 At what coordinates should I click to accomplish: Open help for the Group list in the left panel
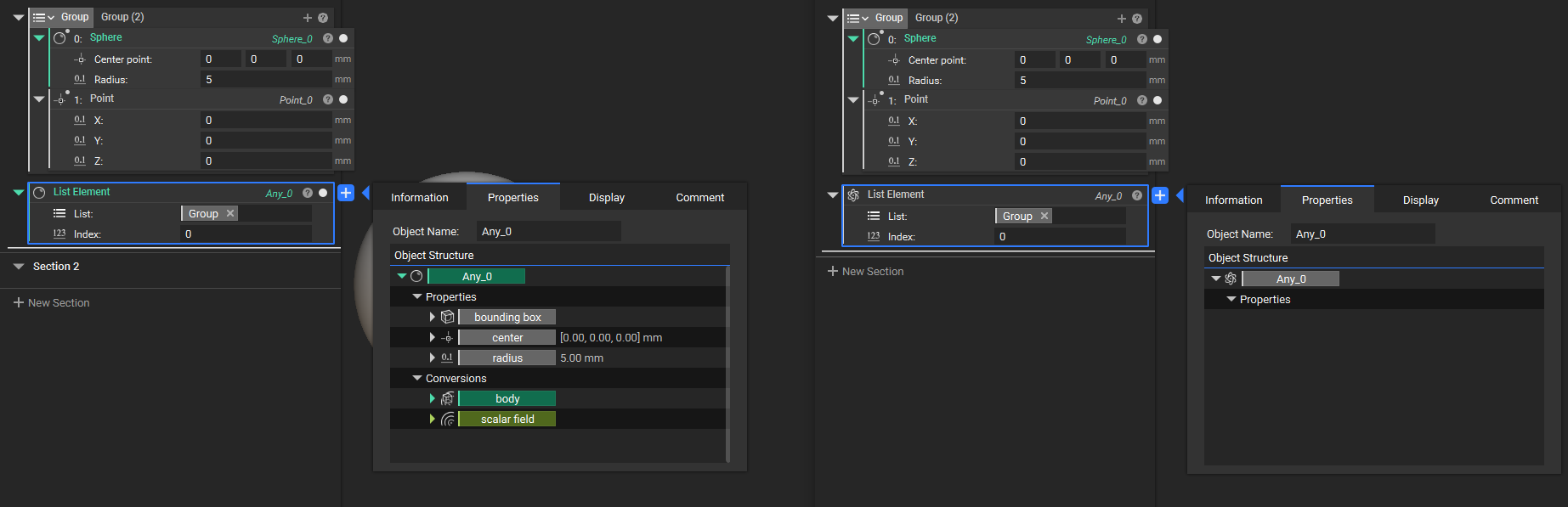[323, 18]
